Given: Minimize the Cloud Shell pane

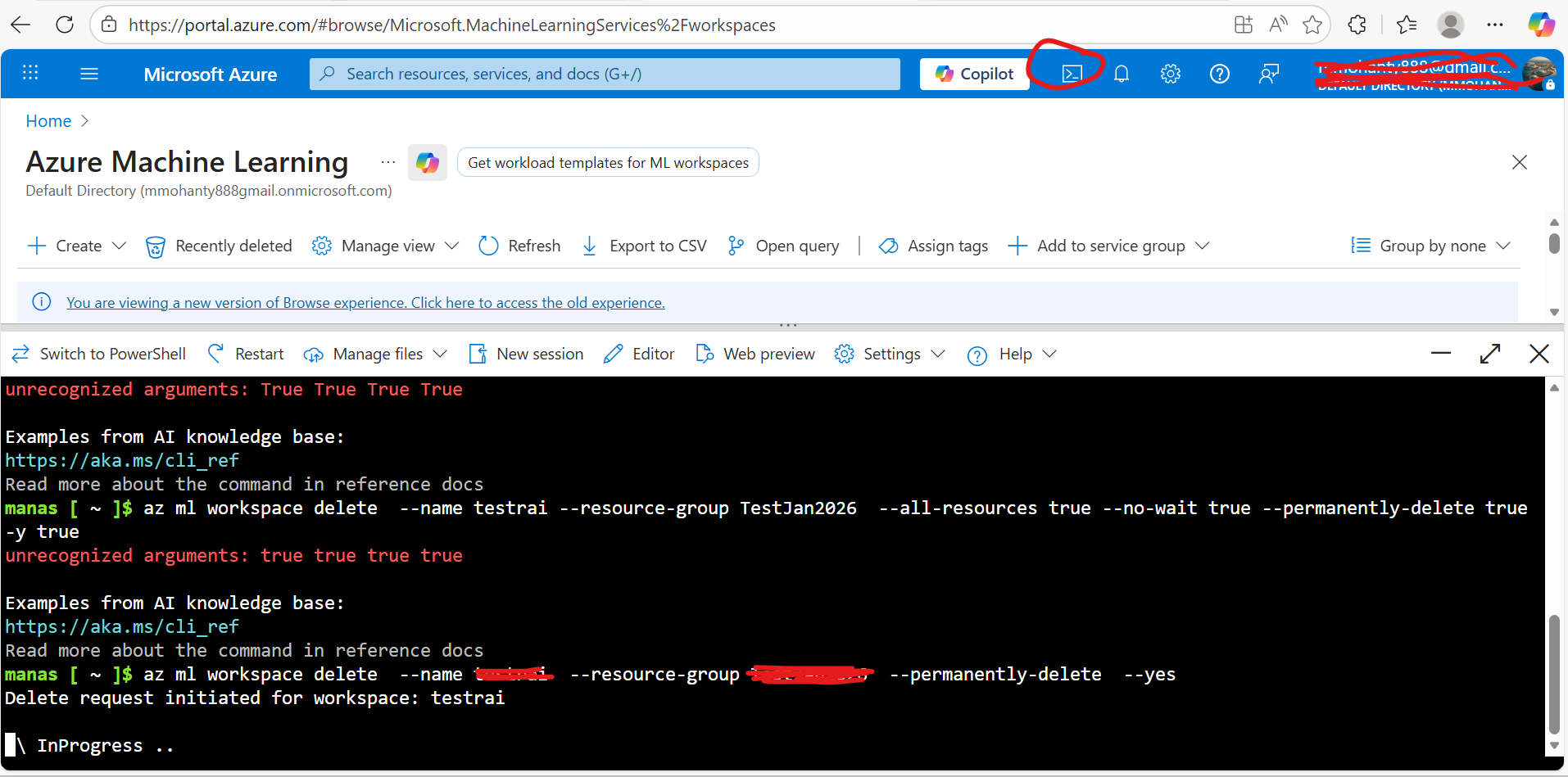Looking at the screenshot, I should [x=1441, y=354].
